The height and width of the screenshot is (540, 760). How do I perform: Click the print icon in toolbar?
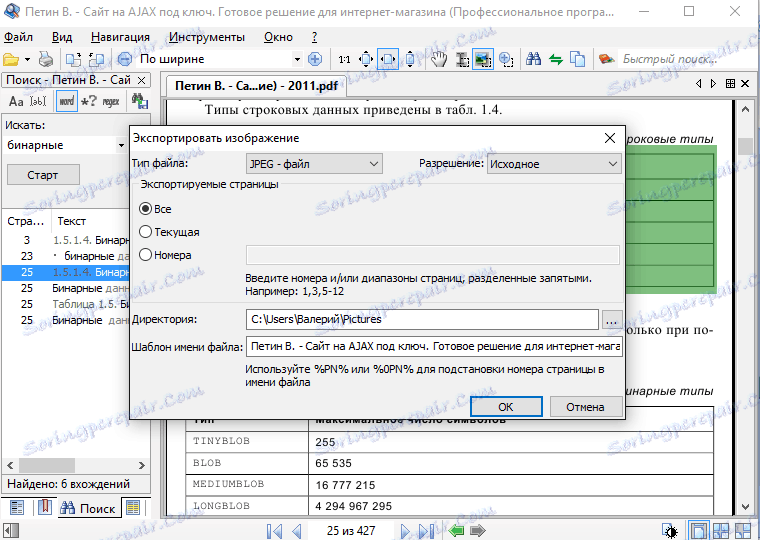(46, 59)
